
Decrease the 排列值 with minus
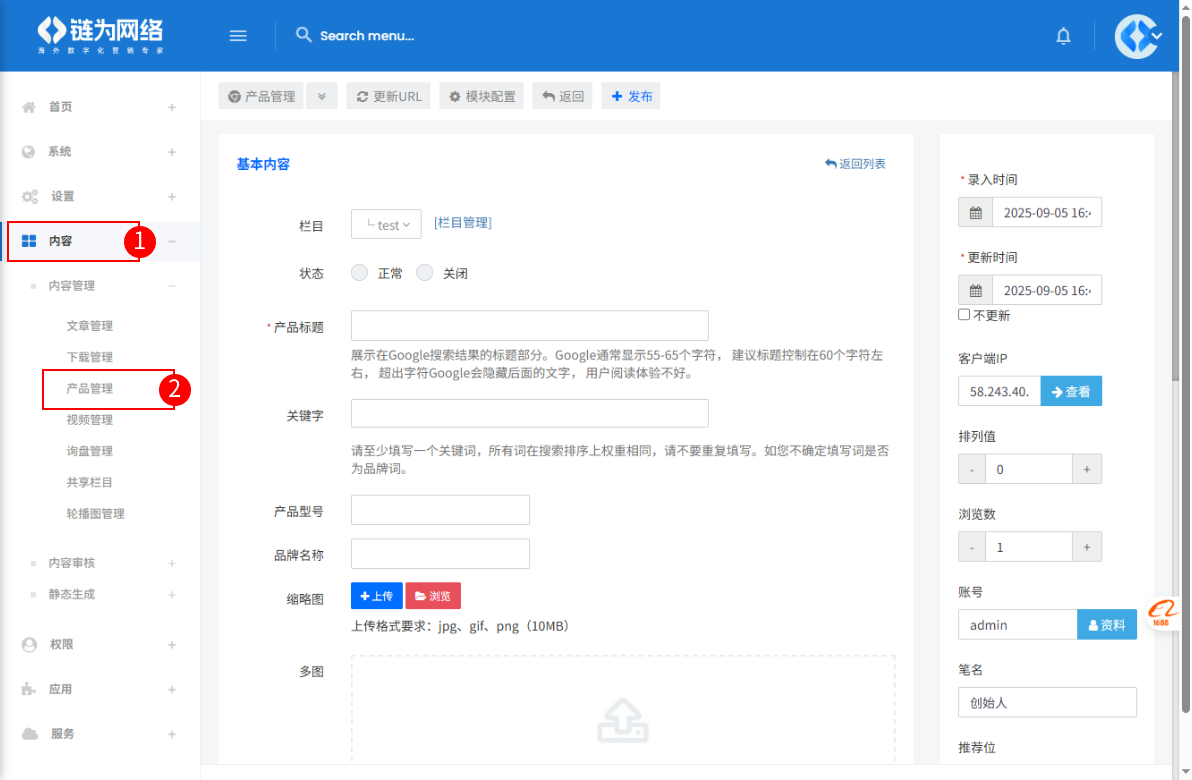(972, 470)
